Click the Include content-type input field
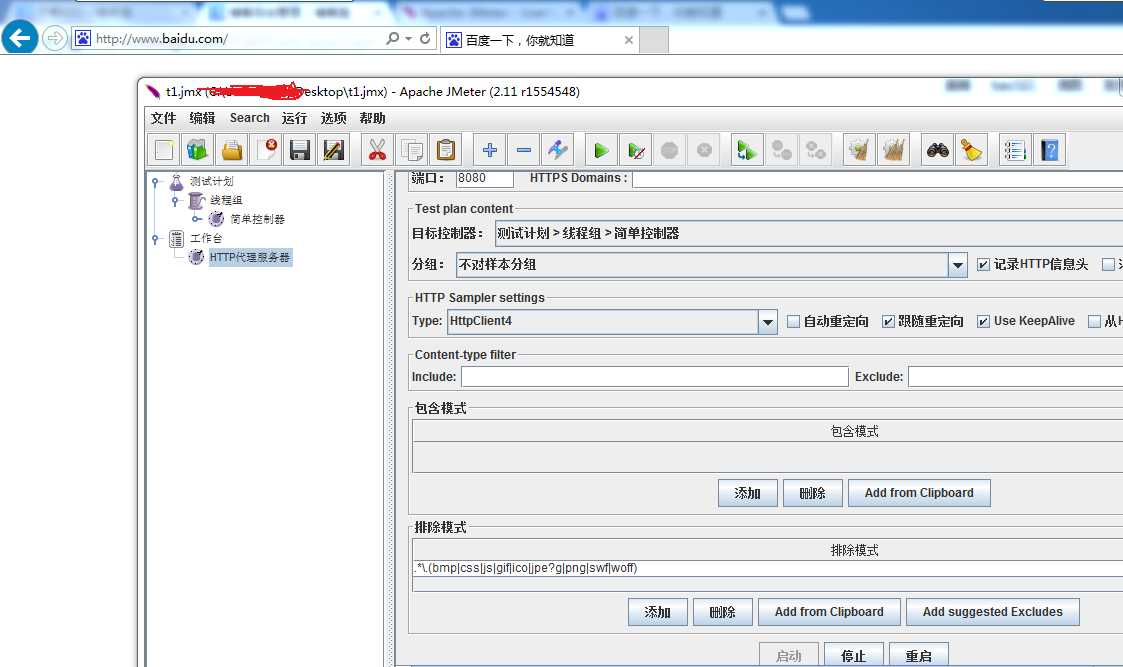The width and height of the screenshot is (1123, 667). coord(655,377)
